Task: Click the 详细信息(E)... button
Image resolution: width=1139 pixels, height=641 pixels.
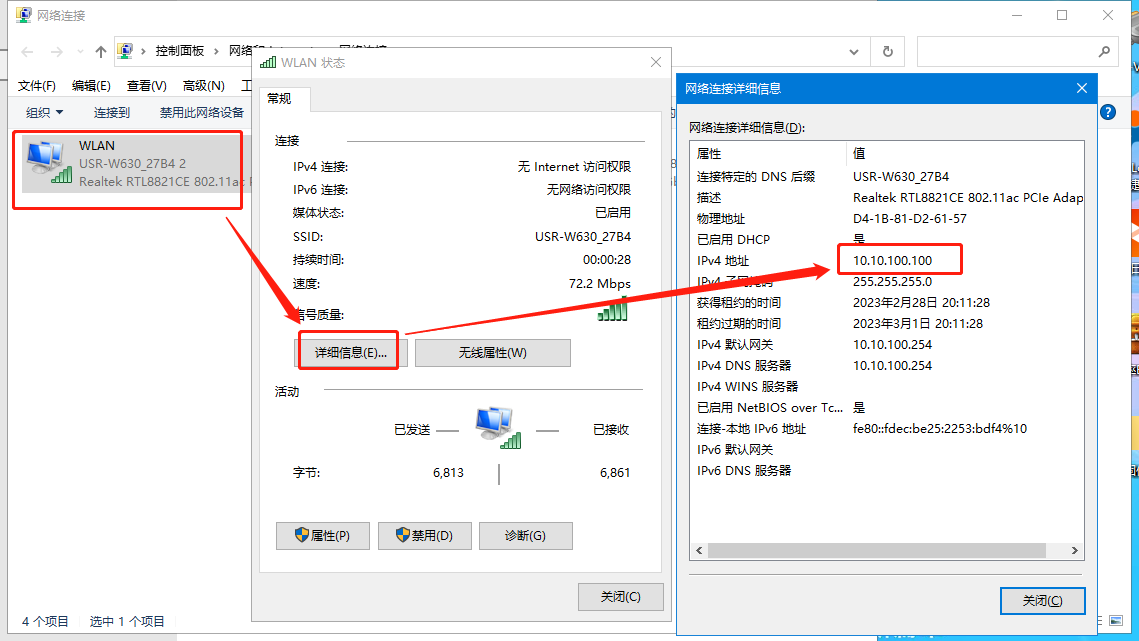Action: 350,353
